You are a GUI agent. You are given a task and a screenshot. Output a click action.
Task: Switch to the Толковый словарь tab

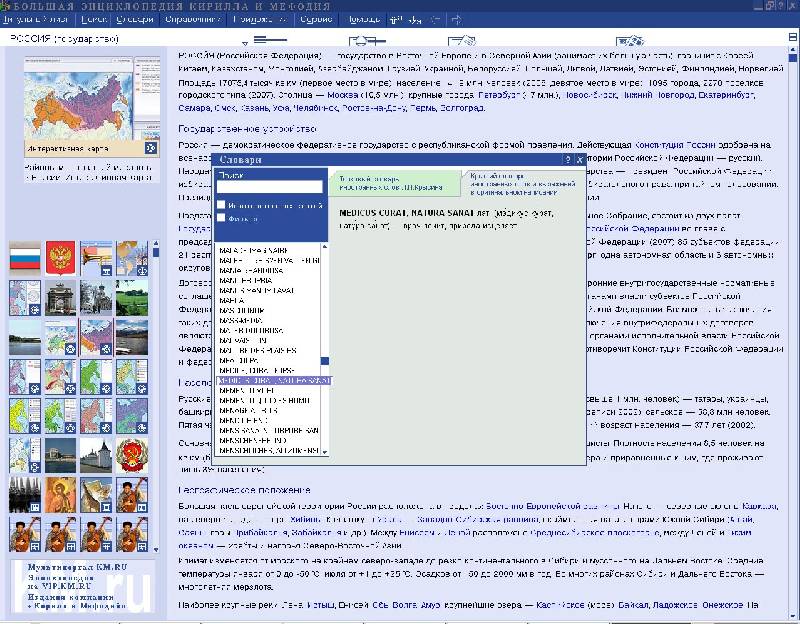click(x=395, y=183)
